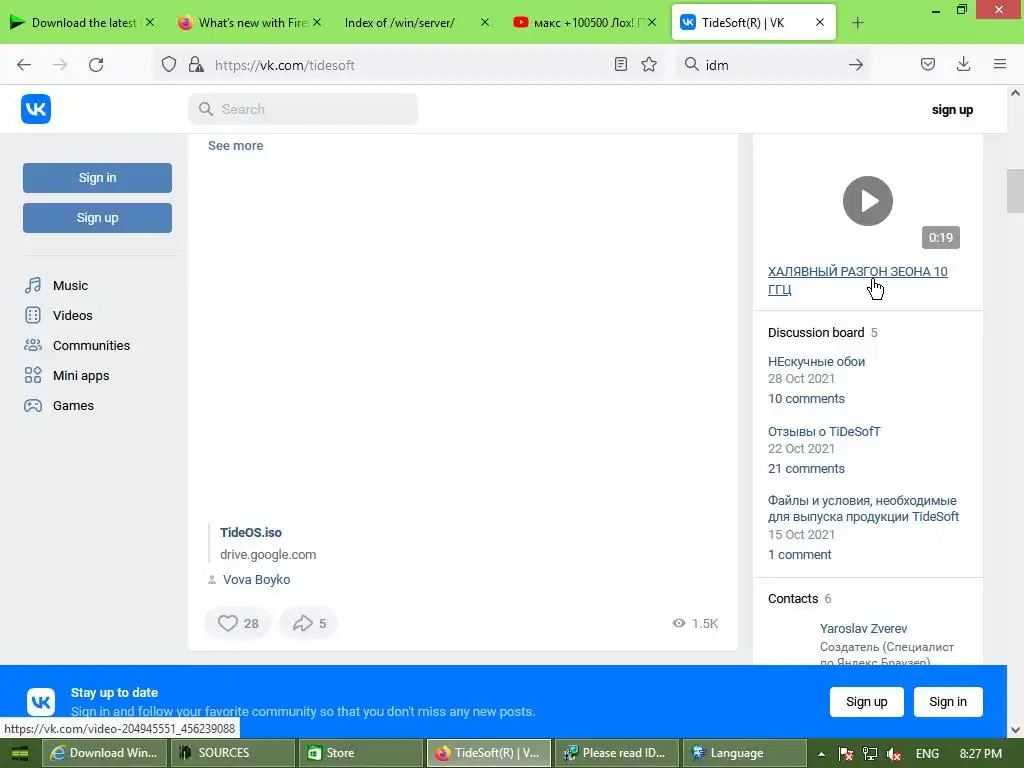Show hidden system tray icons

821,754
